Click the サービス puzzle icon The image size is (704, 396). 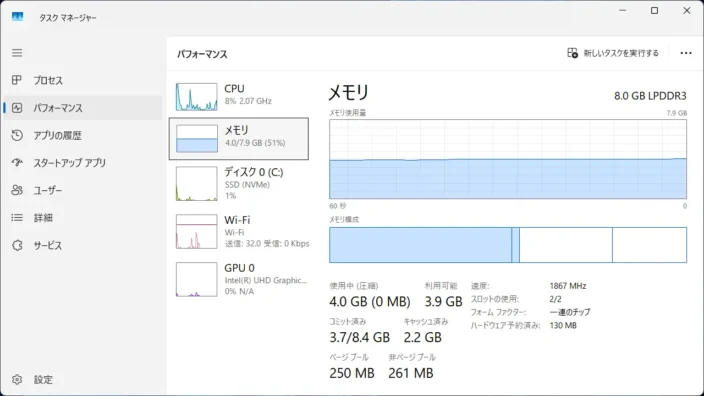coord(17,245)
